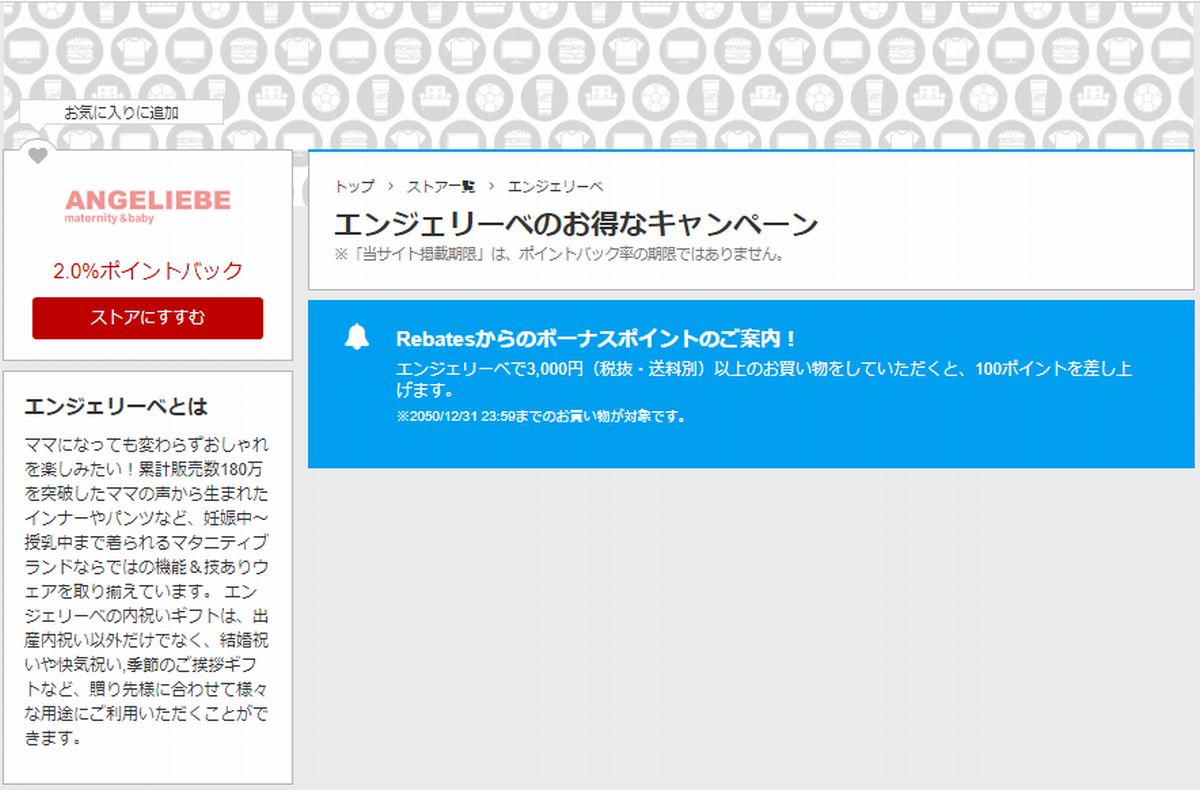Click the 3,000円 bonus point description text
Image resolution: width=1200 pixels, height=790 pixels.
764,379
